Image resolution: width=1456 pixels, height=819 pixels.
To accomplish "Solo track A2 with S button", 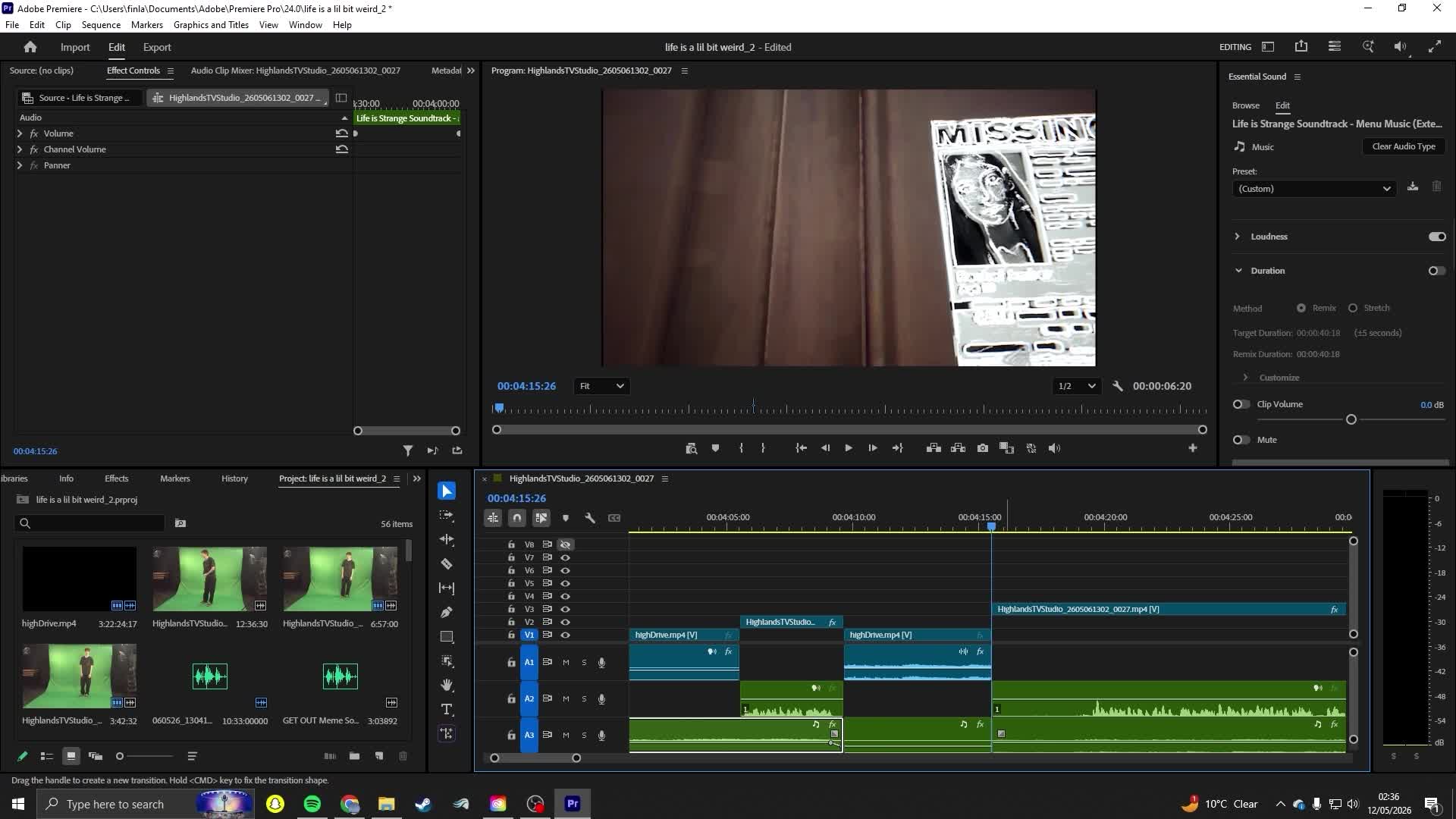I will tap(584, 699).
